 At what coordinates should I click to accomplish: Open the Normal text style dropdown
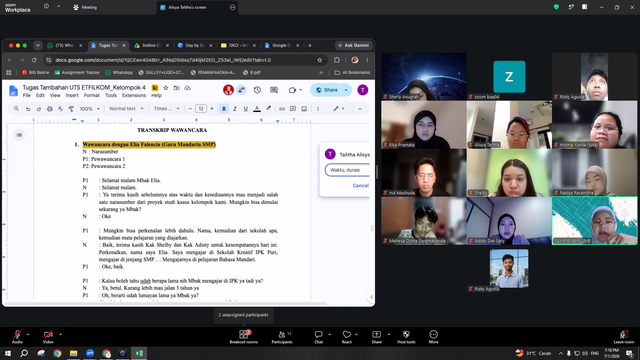tap(126, 109)
